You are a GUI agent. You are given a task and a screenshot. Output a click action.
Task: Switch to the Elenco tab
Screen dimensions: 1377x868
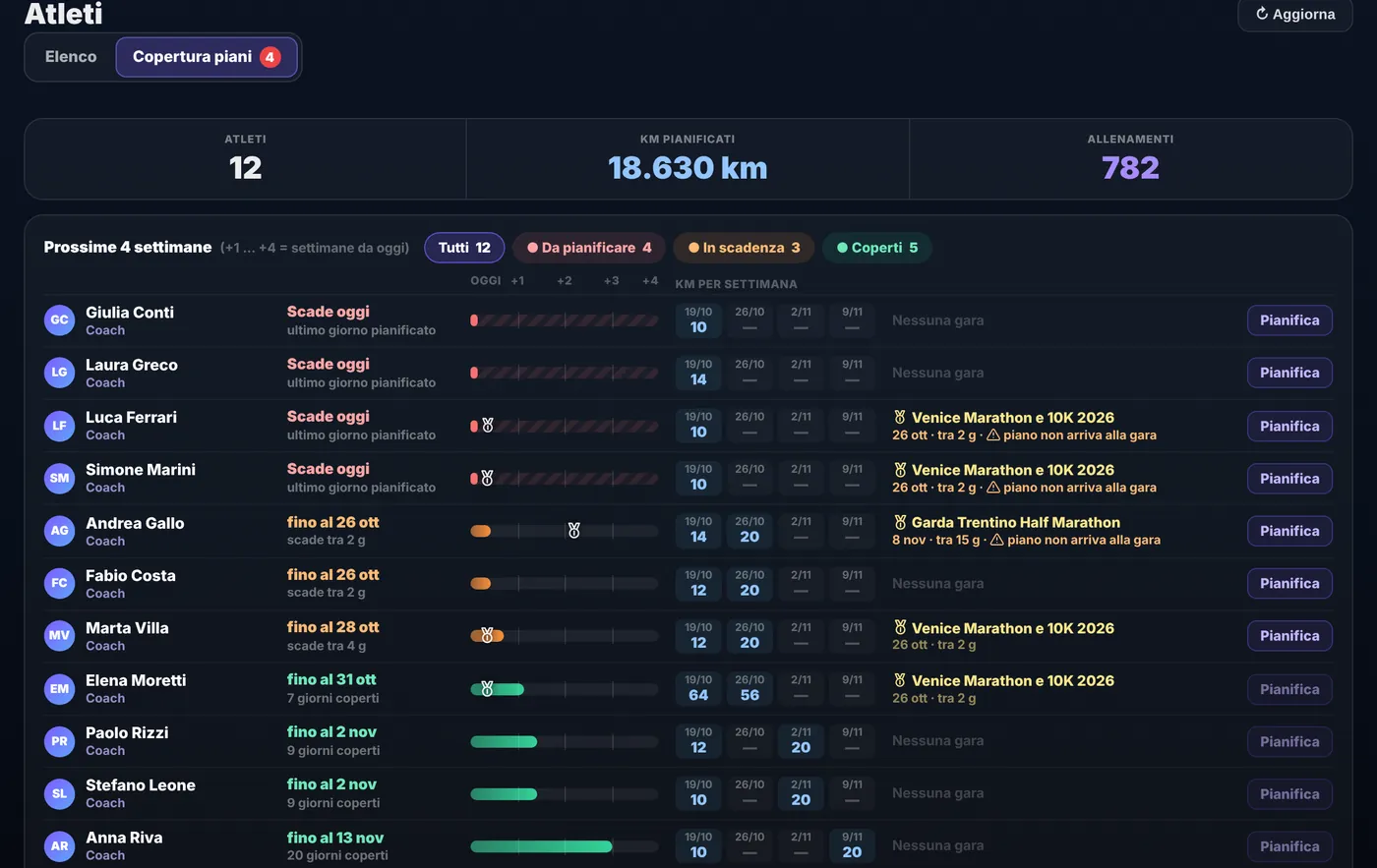point(71,57)
